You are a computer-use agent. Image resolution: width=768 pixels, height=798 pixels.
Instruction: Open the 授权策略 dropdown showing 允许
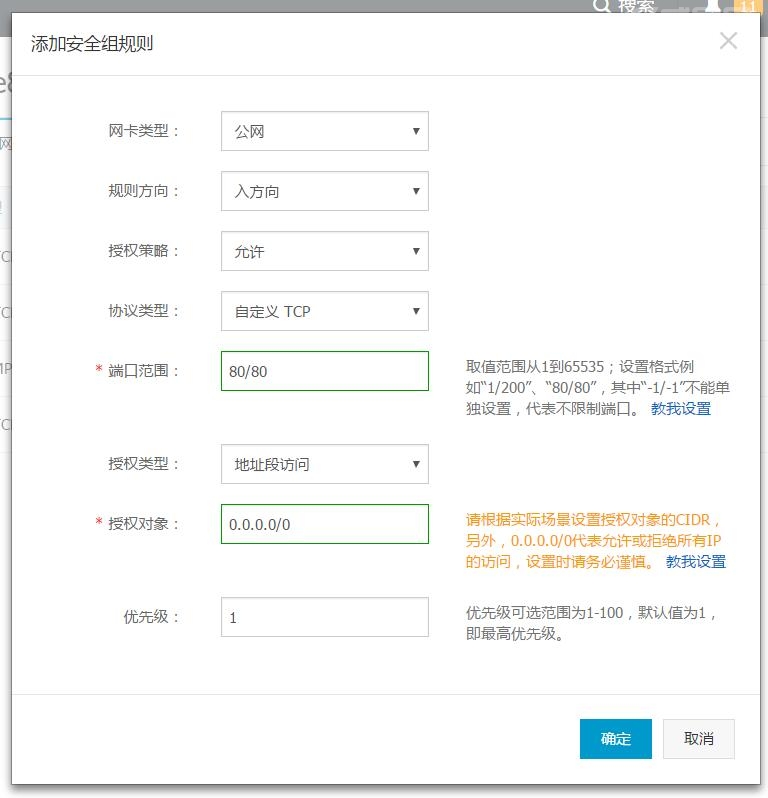click(324, 251)
